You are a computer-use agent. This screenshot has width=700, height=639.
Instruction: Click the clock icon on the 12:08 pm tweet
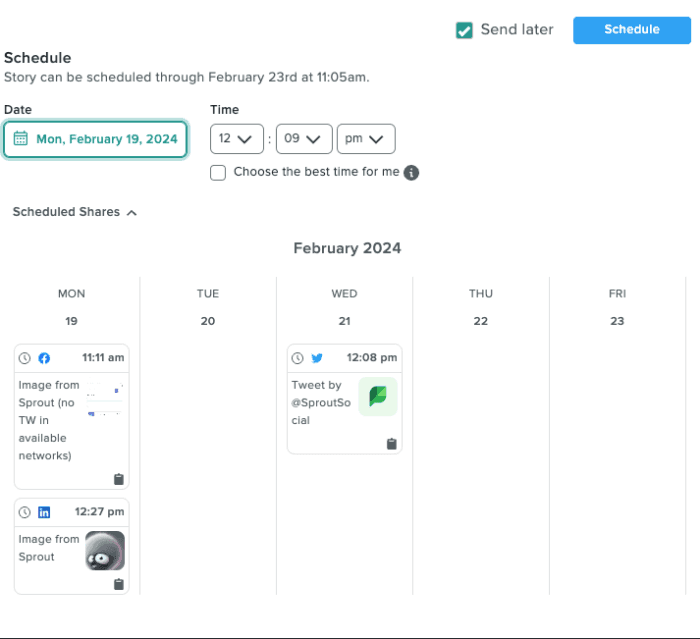point(297,358)
